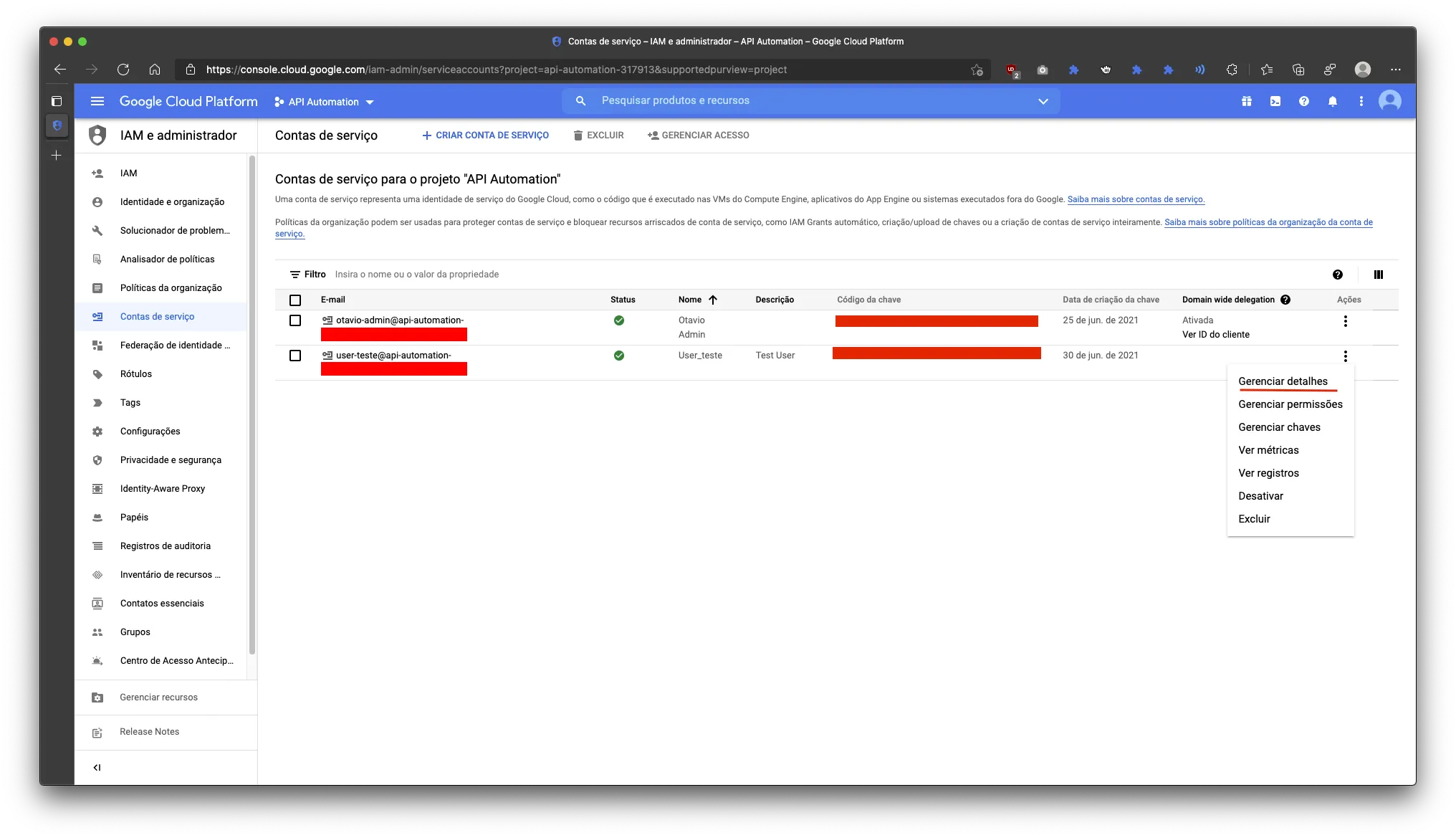This screenshot has width=1456, height=838.
Task: Open notifications bell
Action: coord(1332,101)
